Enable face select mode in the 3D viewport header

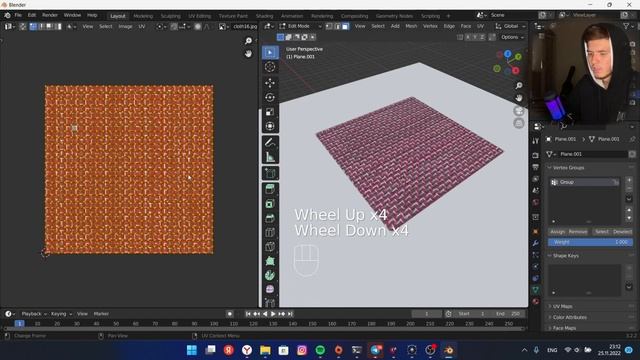pos(345,26)
